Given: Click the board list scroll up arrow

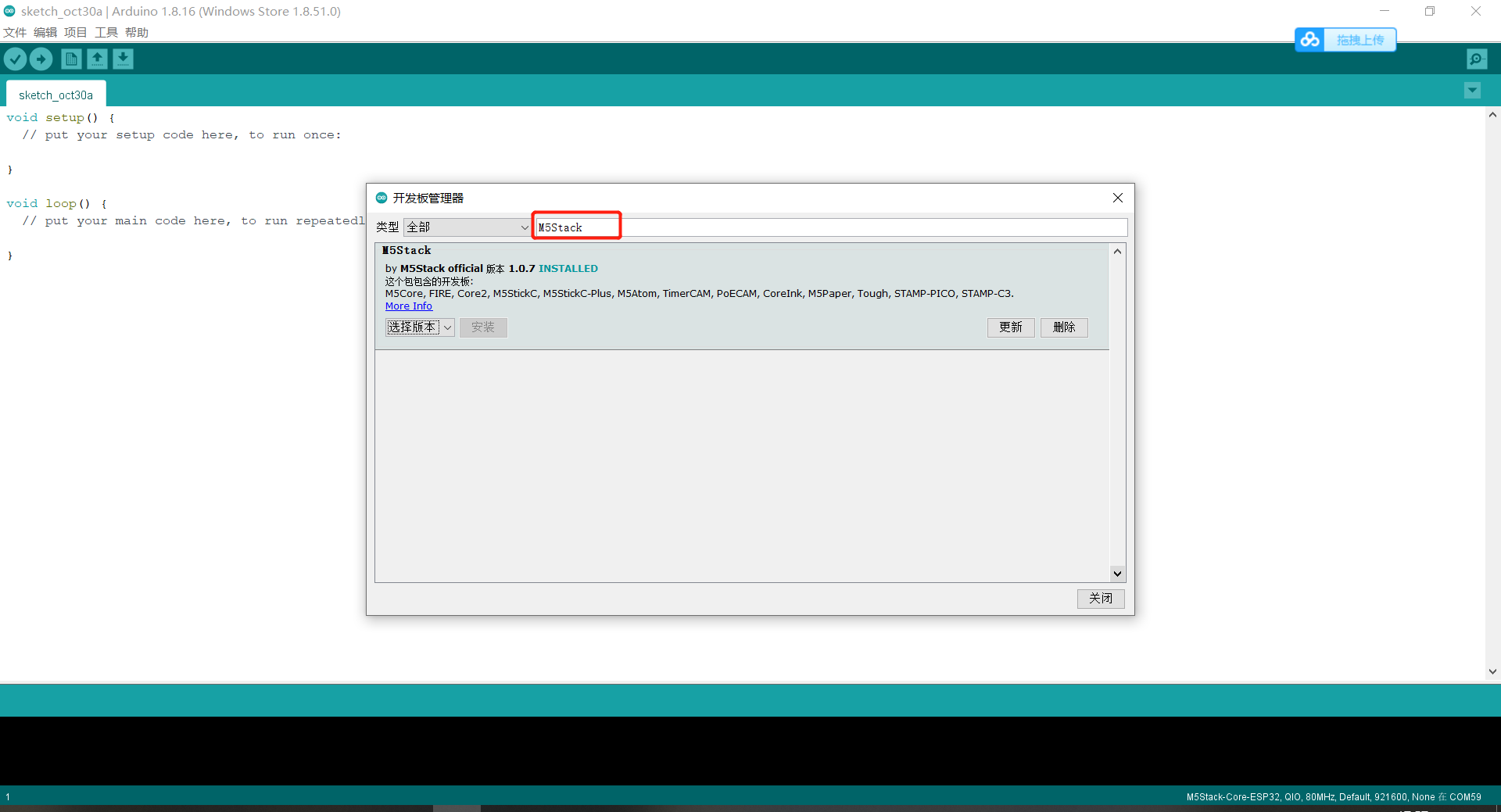Looking at the screenshot, I should point(1117,251).
